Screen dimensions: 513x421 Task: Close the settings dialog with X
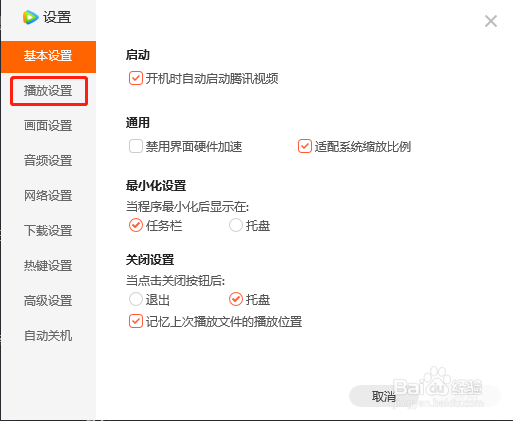[x=491, y=21]
